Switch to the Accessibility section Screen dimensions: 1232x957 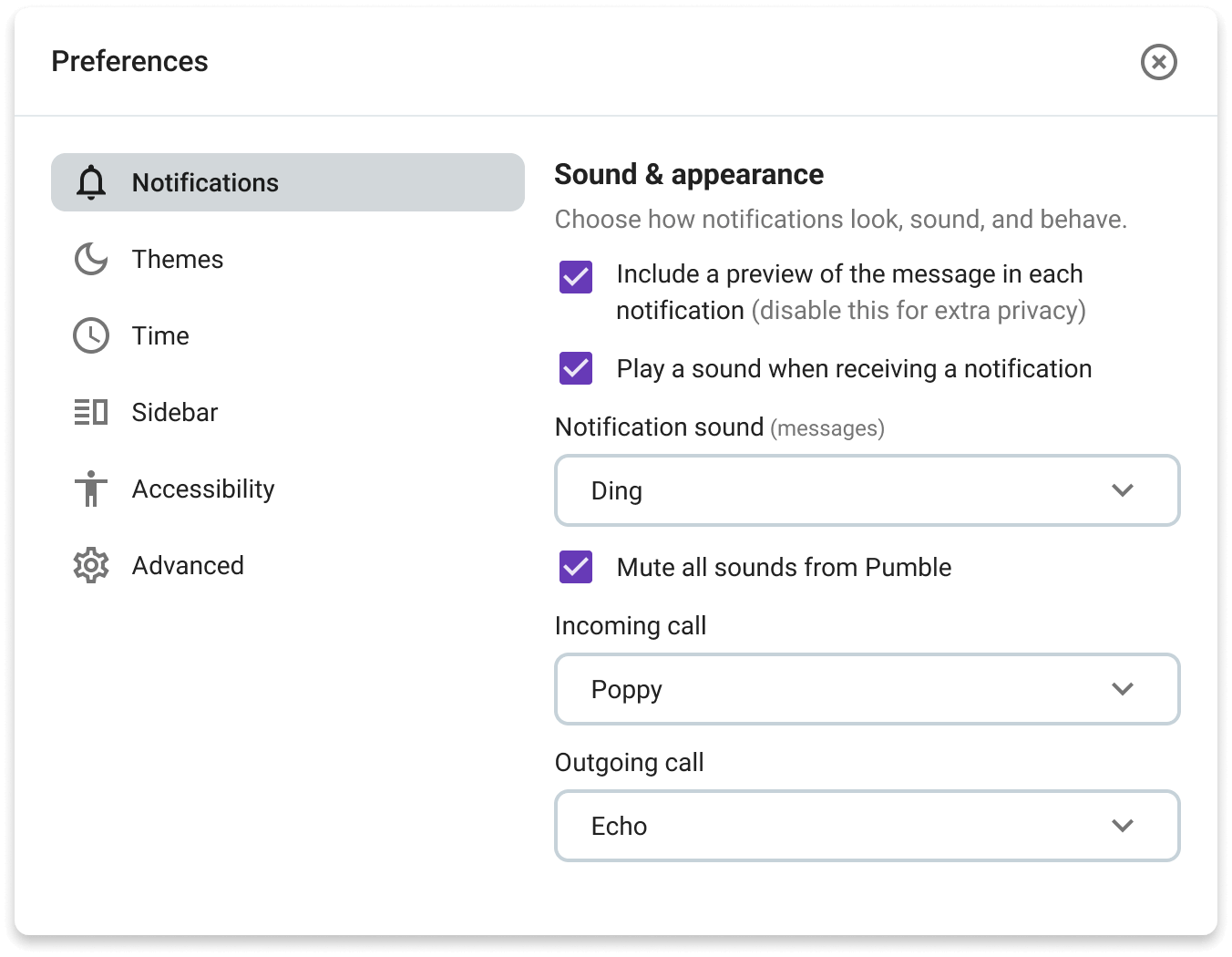tap(203, 489)
